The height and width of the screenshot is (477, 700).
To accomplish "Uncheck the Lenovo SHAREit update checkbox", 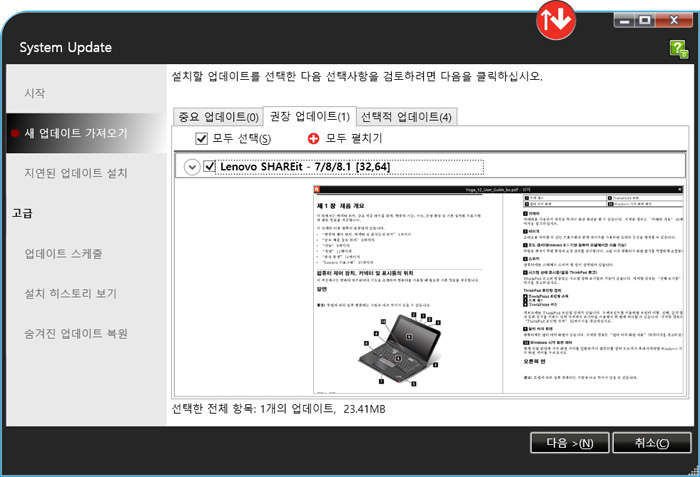I will click(209, 167).
